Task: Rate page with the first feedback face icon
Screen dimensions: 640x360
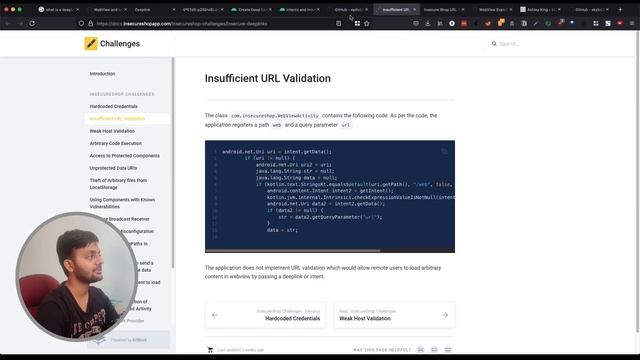Action: (x=420, y=349)
